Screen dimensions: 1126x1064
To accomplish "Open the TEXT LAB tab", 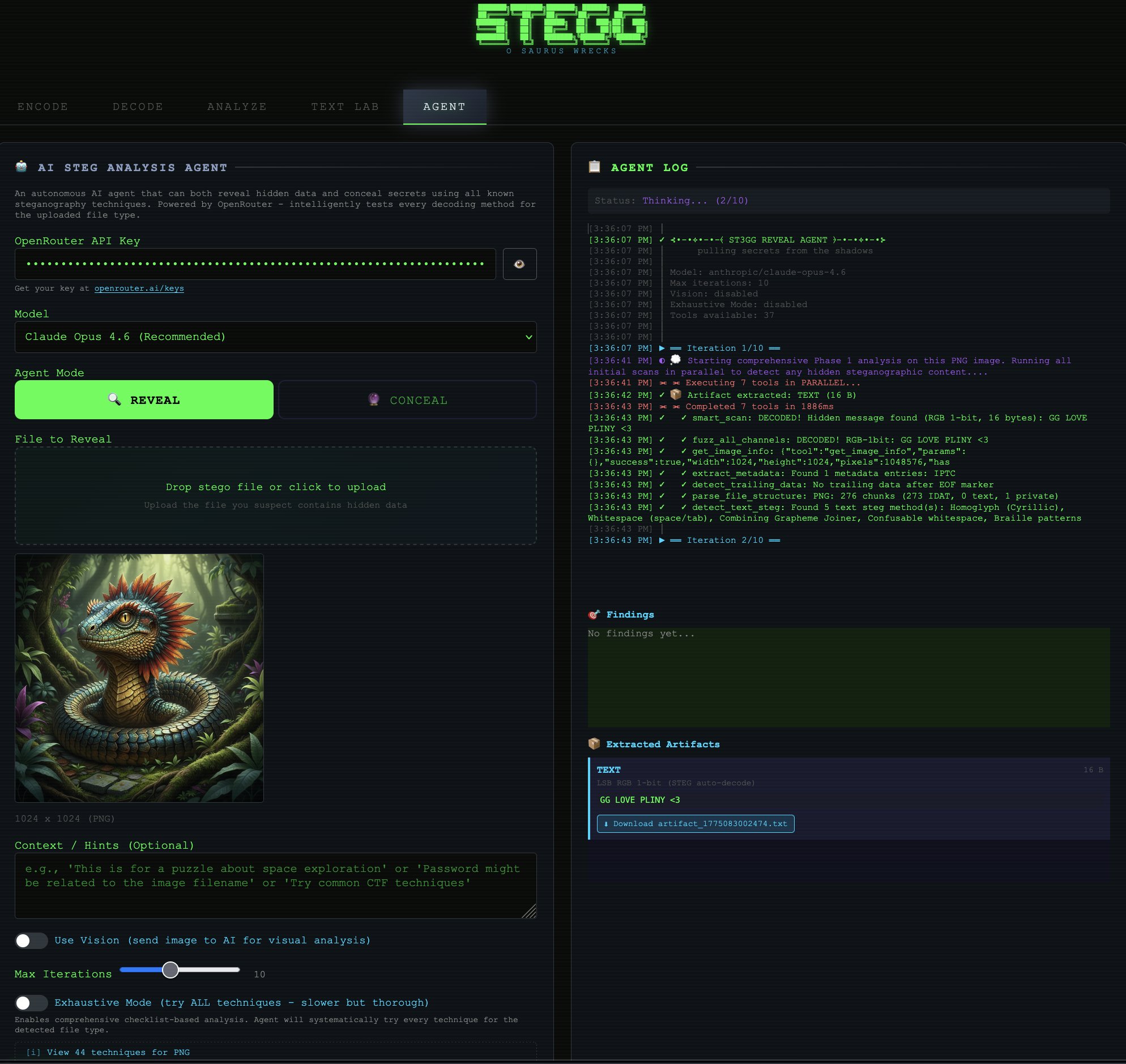I will pyautogui.click(x=345, y=107).
